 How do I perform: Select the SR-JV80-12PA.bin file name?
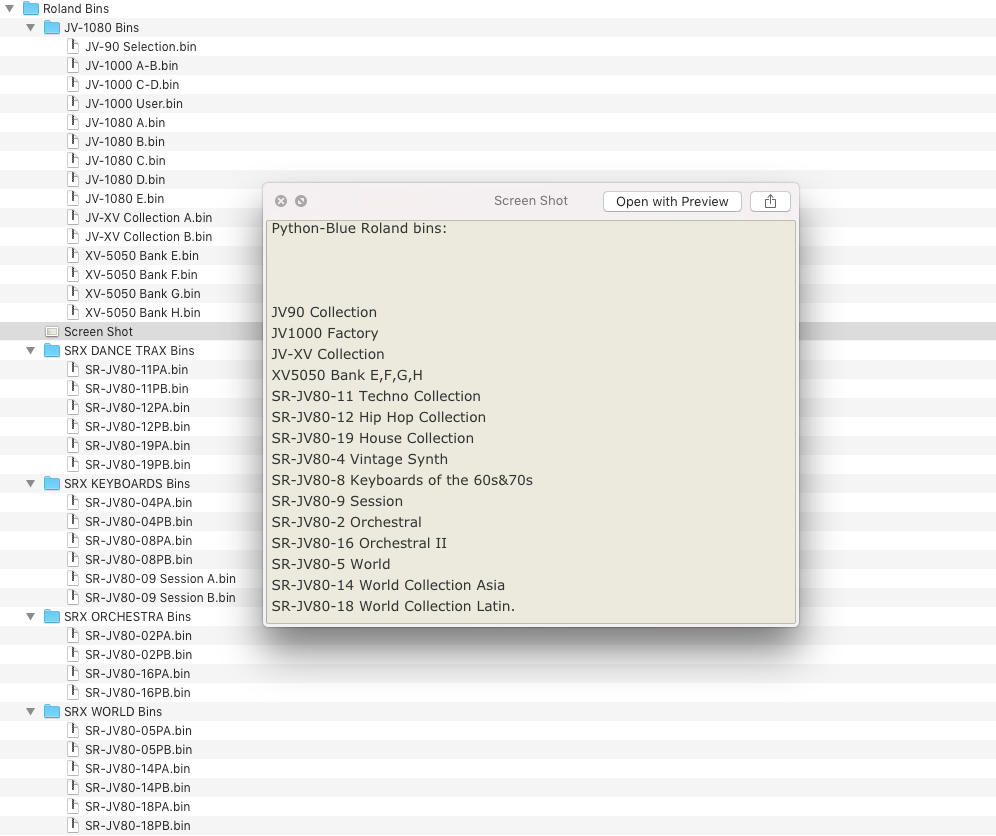[137, 408]
